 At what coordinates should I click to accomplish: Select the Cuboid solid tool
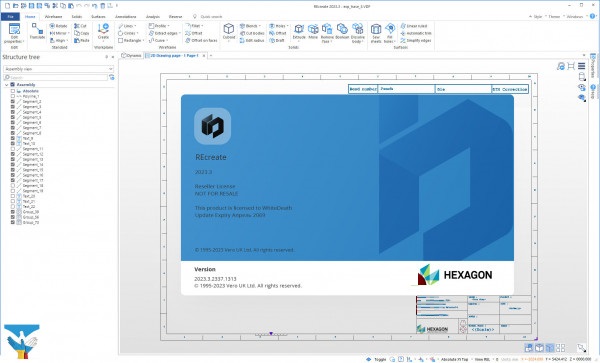pyautogui.click(x=229, y=31)
